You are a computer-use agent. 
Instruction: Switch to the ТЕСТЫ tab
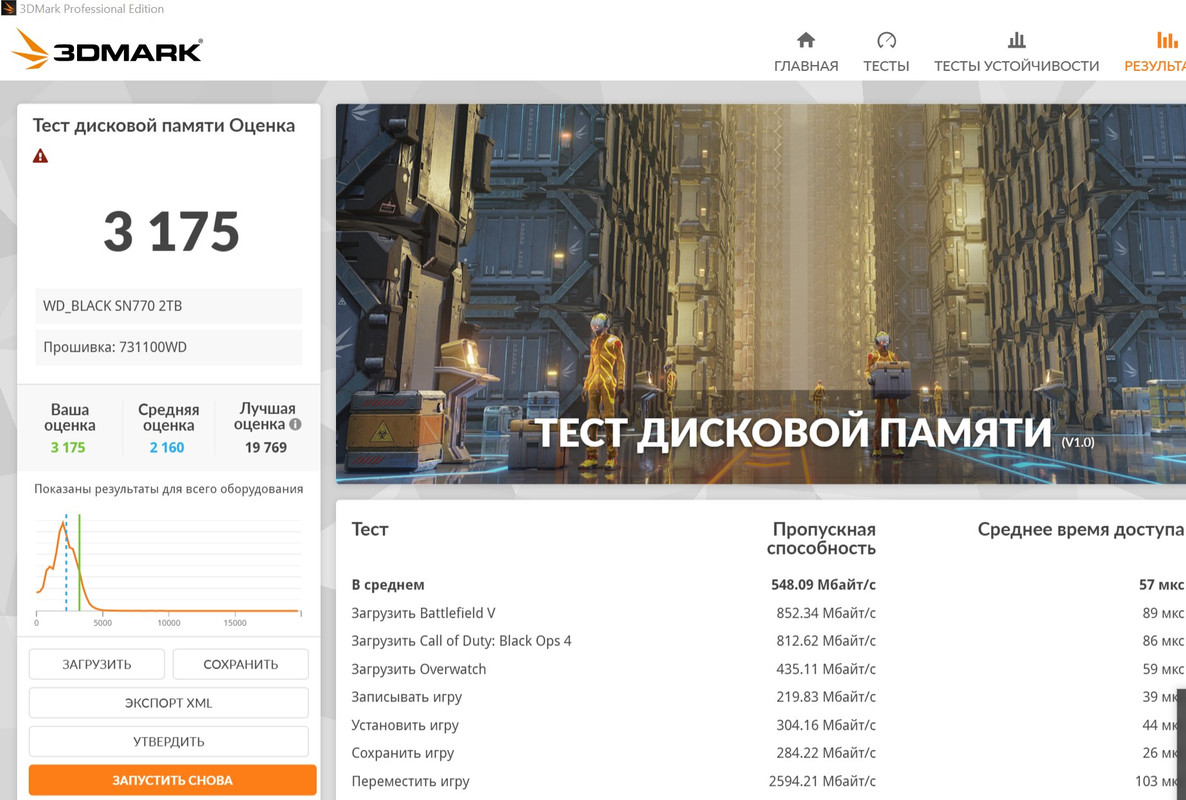click(x=886, y=53)
